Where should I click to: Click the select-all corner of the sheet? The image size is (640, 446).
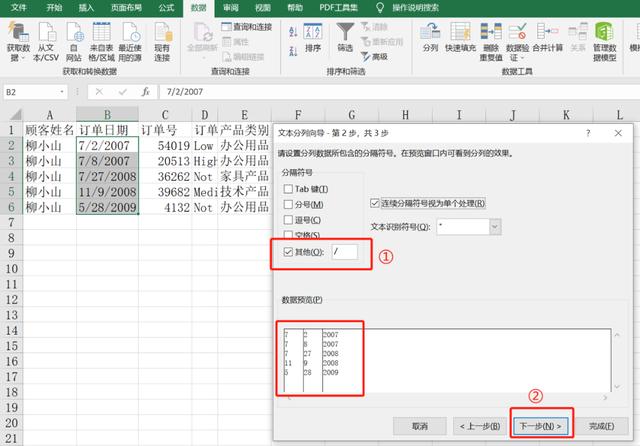(x=15, y=114)
